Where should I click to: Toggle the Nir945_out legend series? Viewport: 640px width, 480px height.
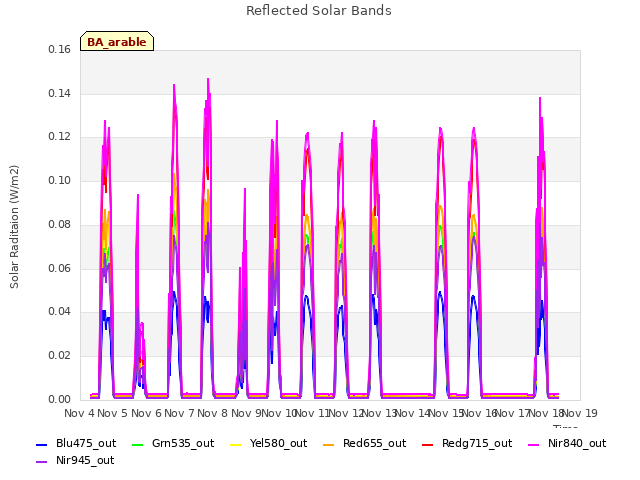pos(75,461)
